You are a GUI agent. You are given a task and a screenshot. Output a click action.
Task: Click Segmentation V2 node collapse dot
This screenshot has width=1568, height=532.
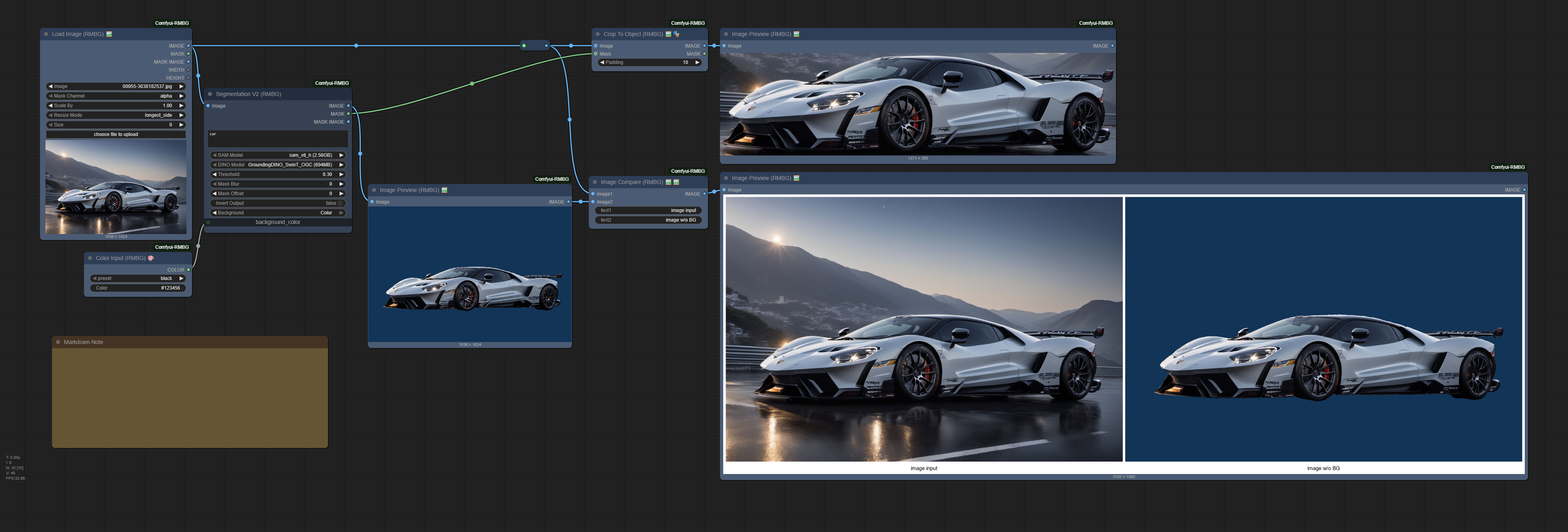pyautogui.click(x=210, y=94)
